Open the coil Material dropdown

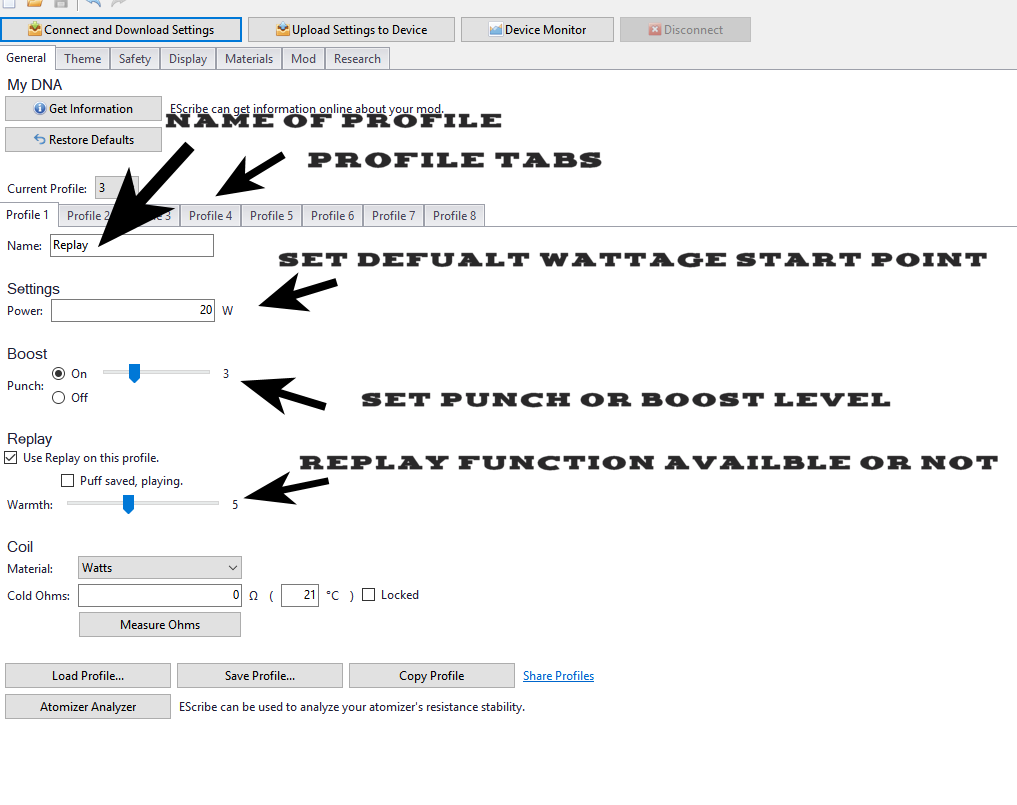click(160, 568)
